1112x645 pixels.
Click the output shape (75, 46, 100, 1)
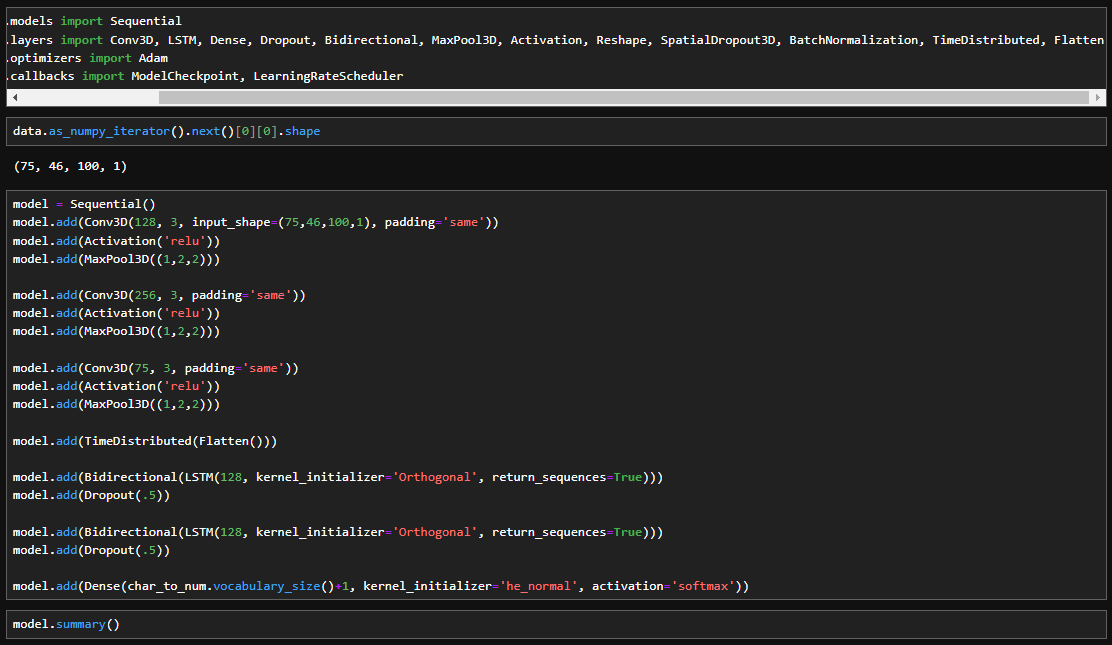point(71,166)
